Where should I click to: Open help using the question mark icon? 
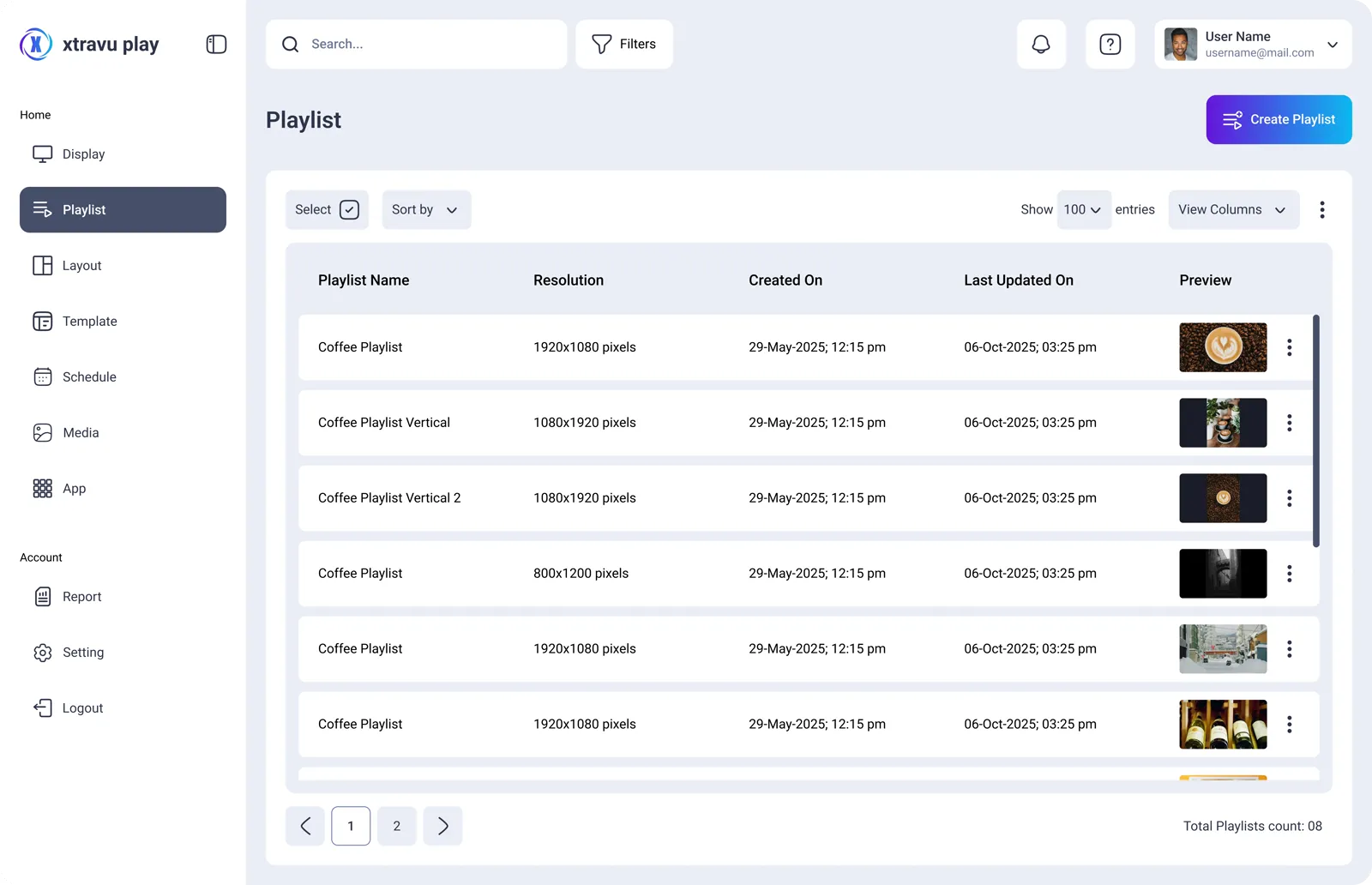click(x=1110, y=45)
